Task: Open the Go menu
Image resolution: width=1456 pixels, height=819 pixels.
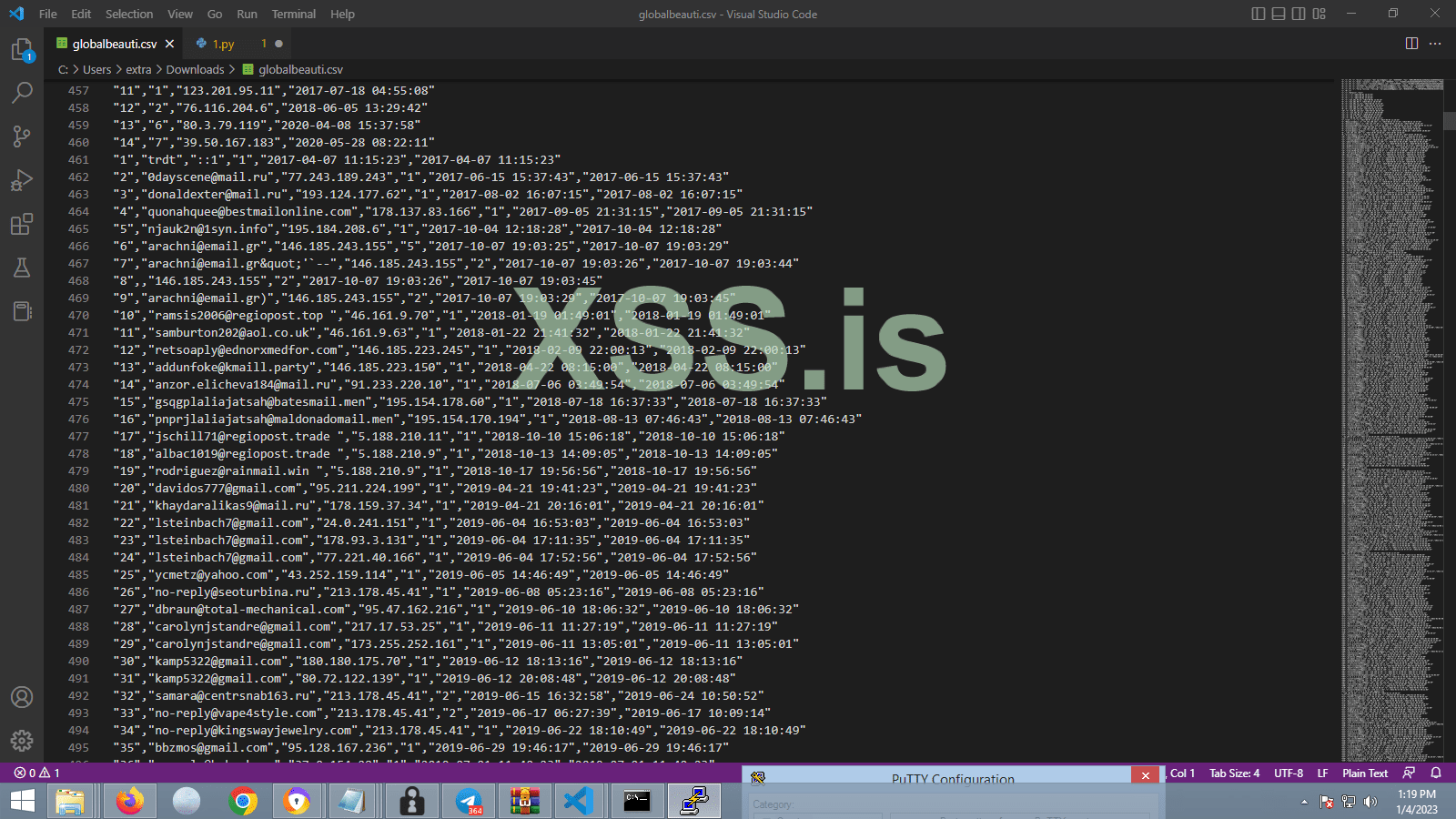Action: tap(215, 14)
